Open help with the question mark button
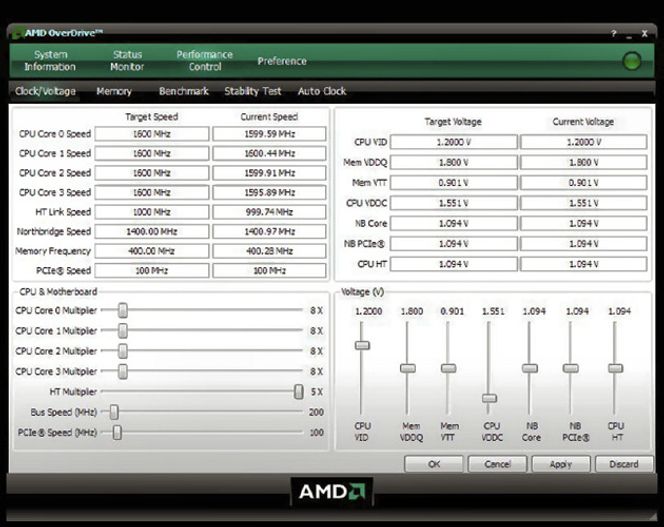 click(x=614, y=33)
